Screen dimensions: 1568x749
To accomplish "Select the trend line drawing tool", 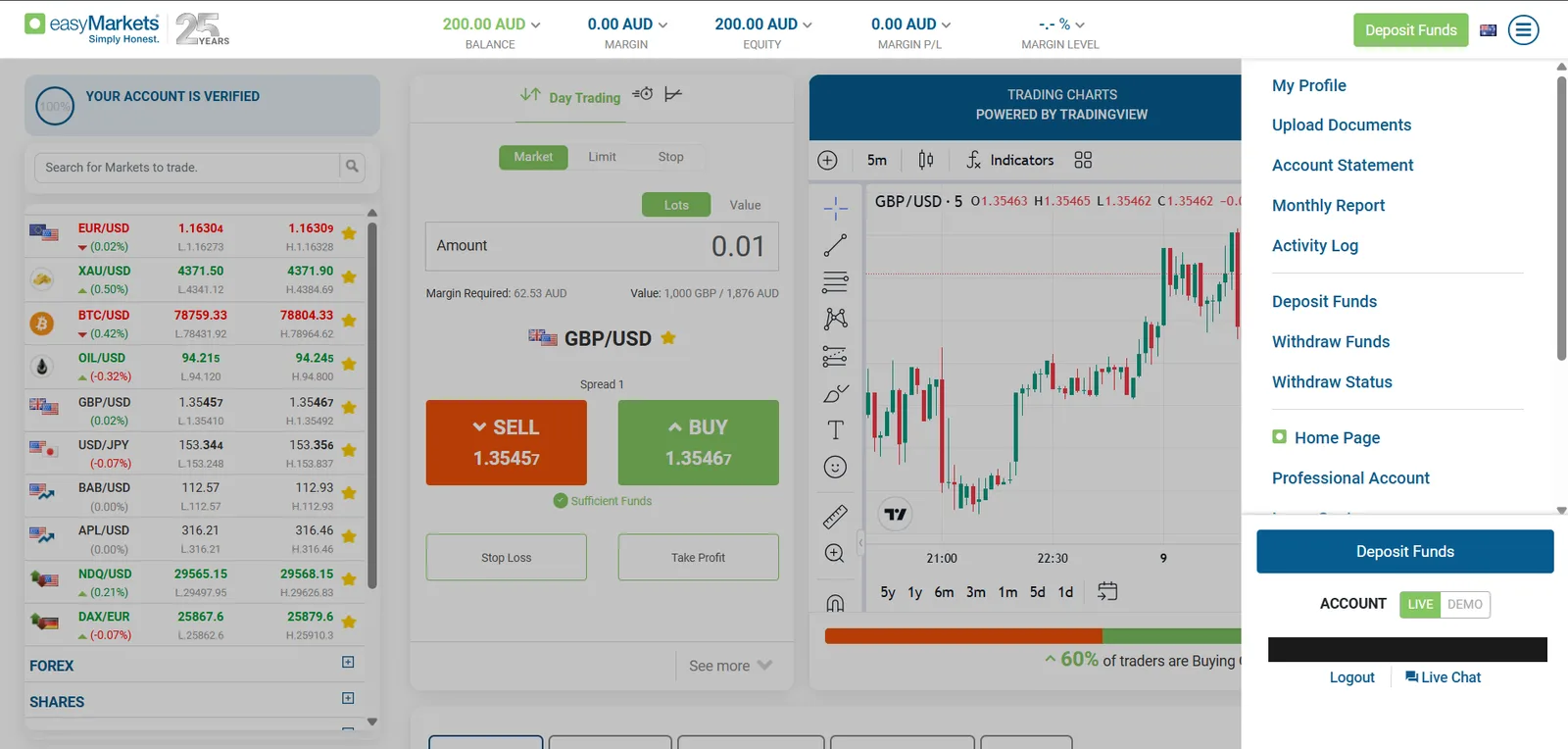I will coord(835,245).
